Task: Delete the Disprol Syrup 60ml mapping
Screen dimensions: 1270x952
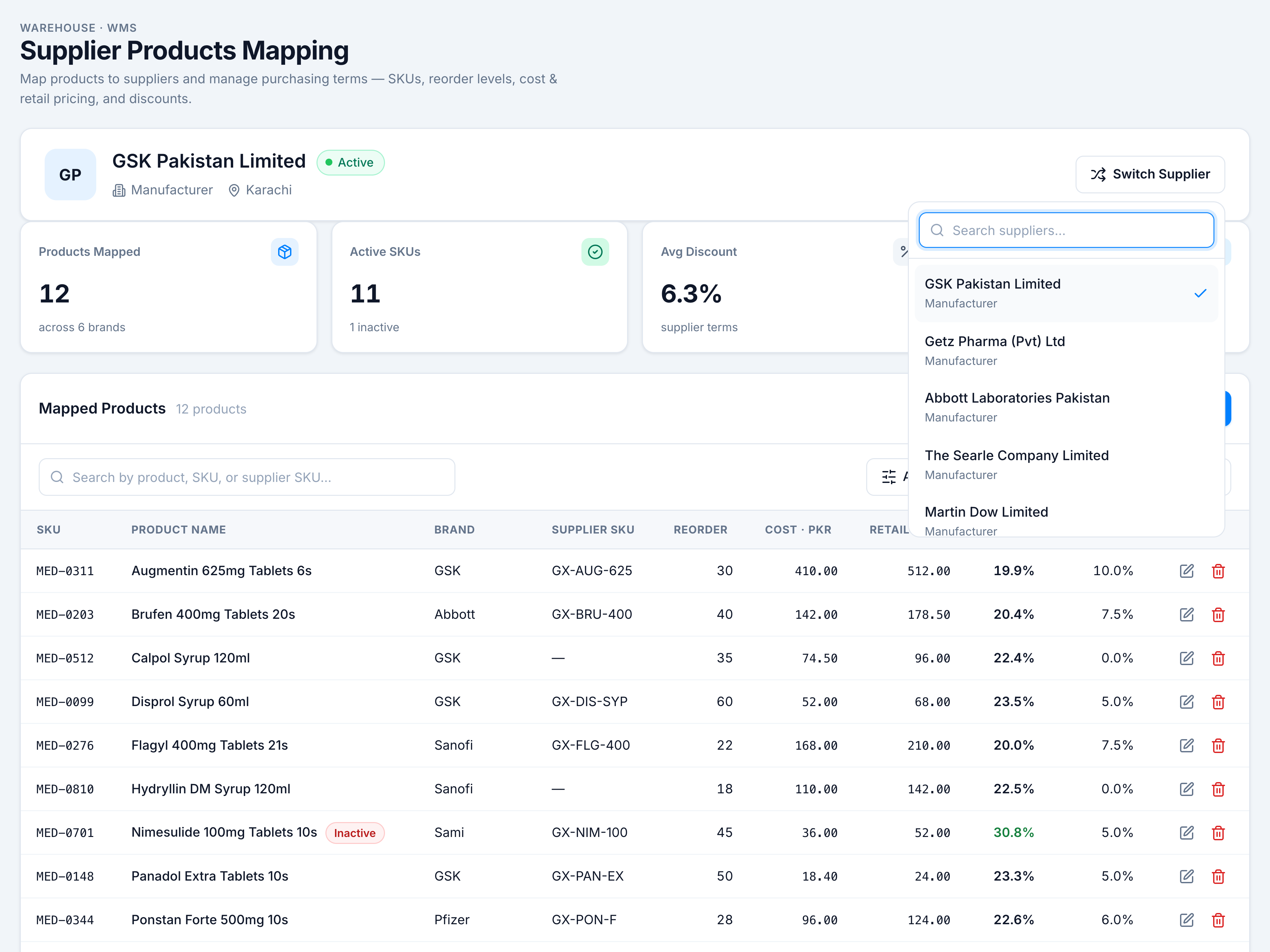Action: point(1218,702)
